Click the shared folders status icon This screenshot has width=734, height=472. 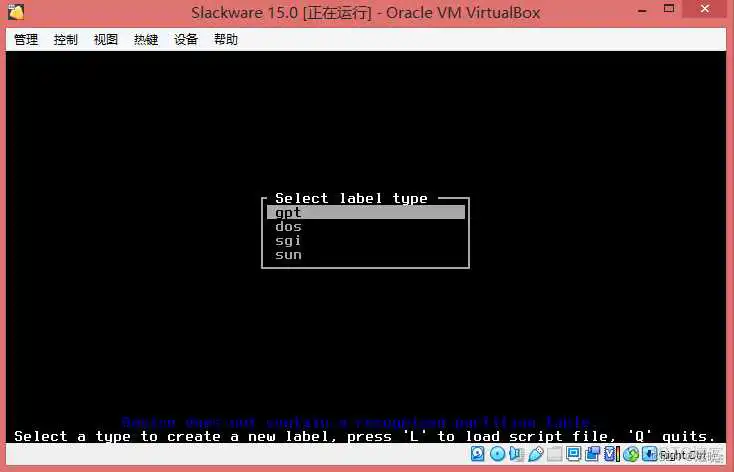pyautogui.click(x=555, y=453)
